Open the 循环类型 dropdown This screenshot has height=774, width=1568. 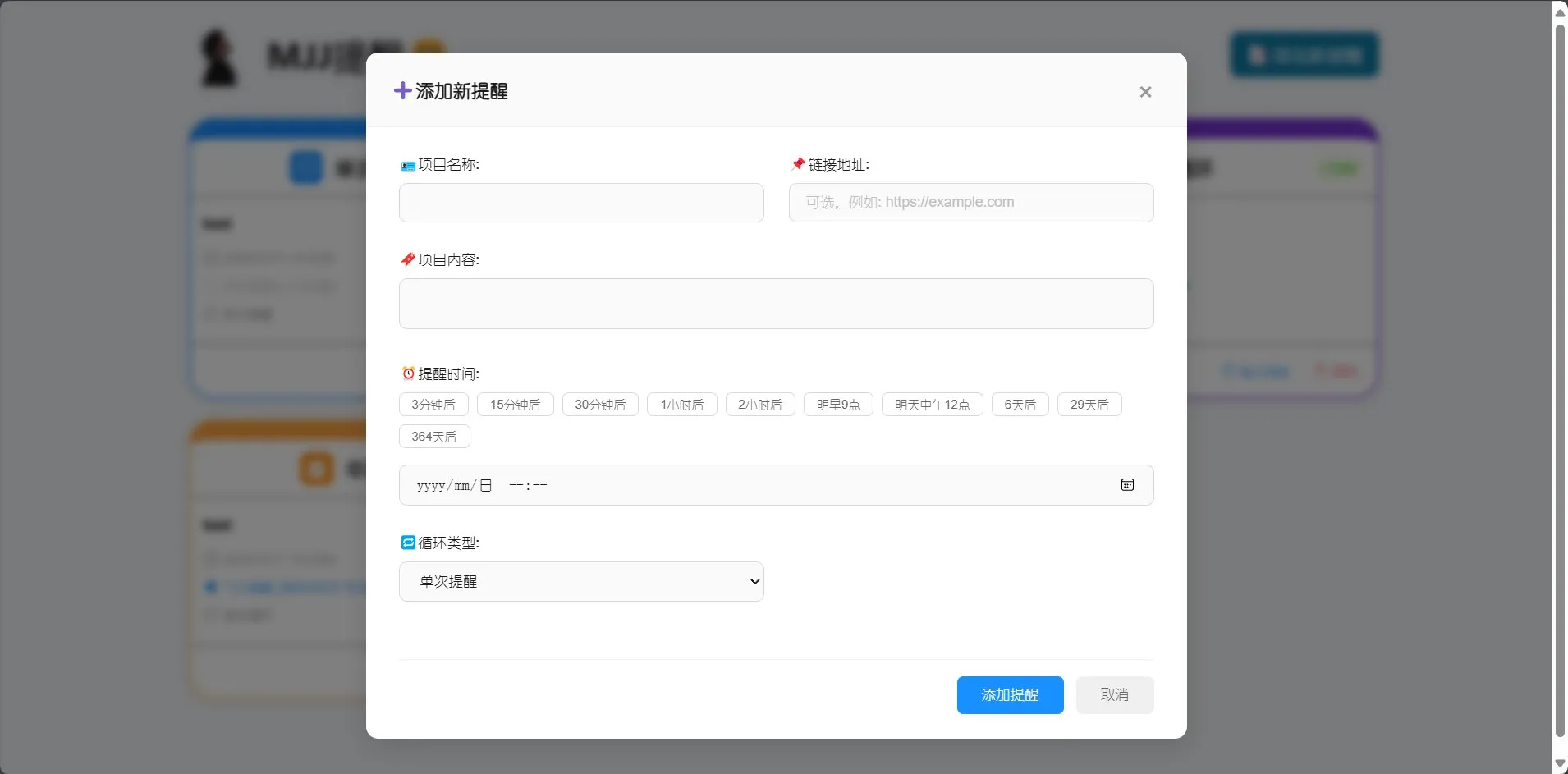[581, 581]
